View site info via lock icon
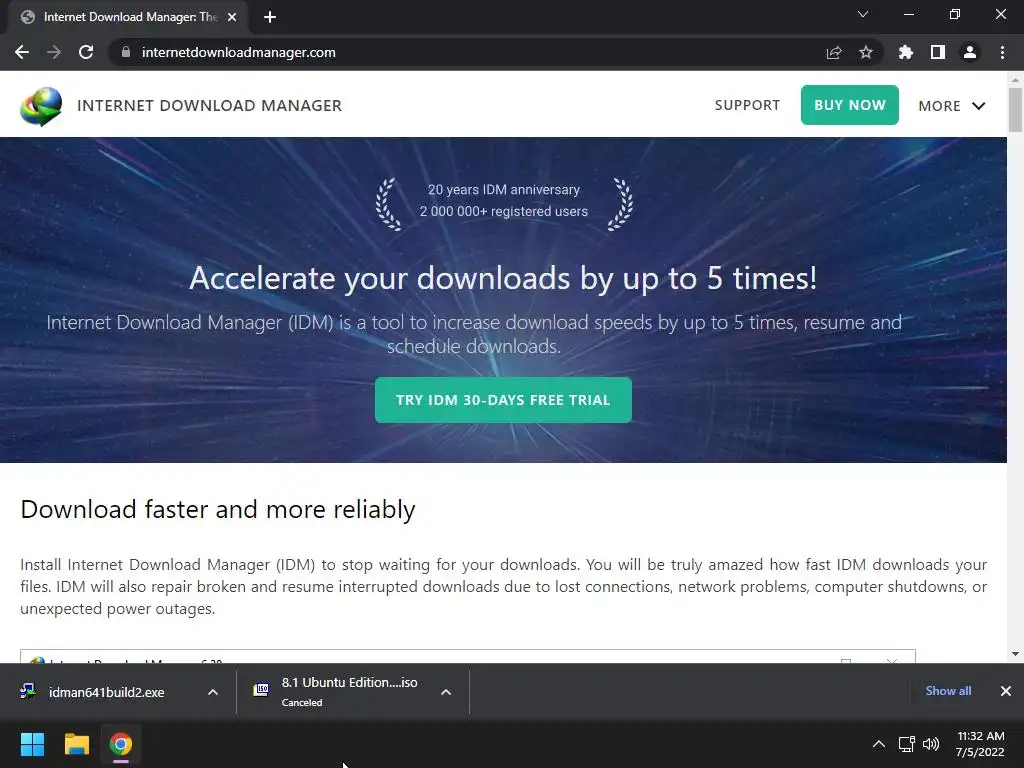This screenshot has width=1024, height=768. click(x=125, y=52)
